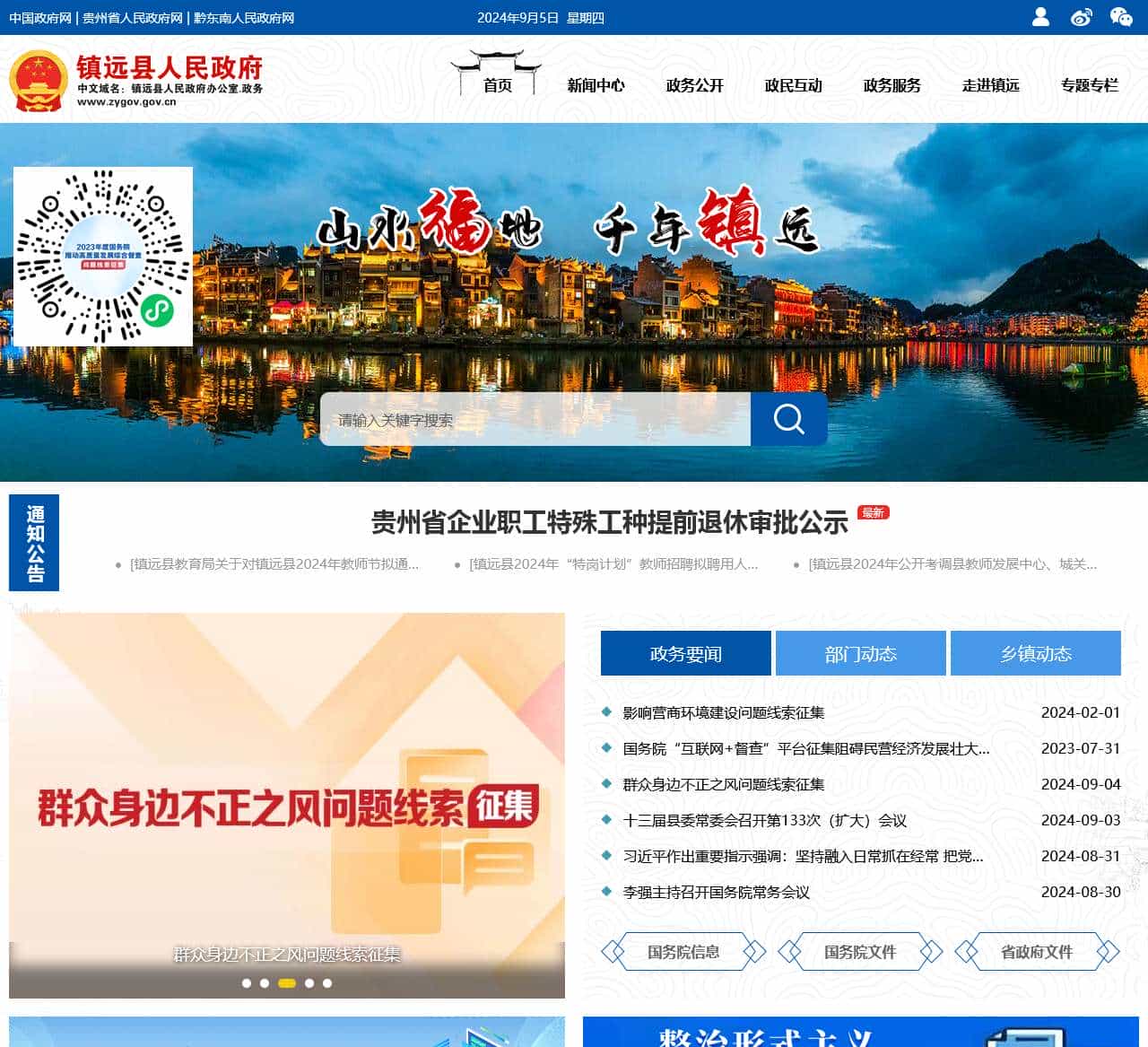Screen dimensions: 1148x1047
Task: Open news 十三届县委常委会召开第133次会议
Action: click(765, 820)
